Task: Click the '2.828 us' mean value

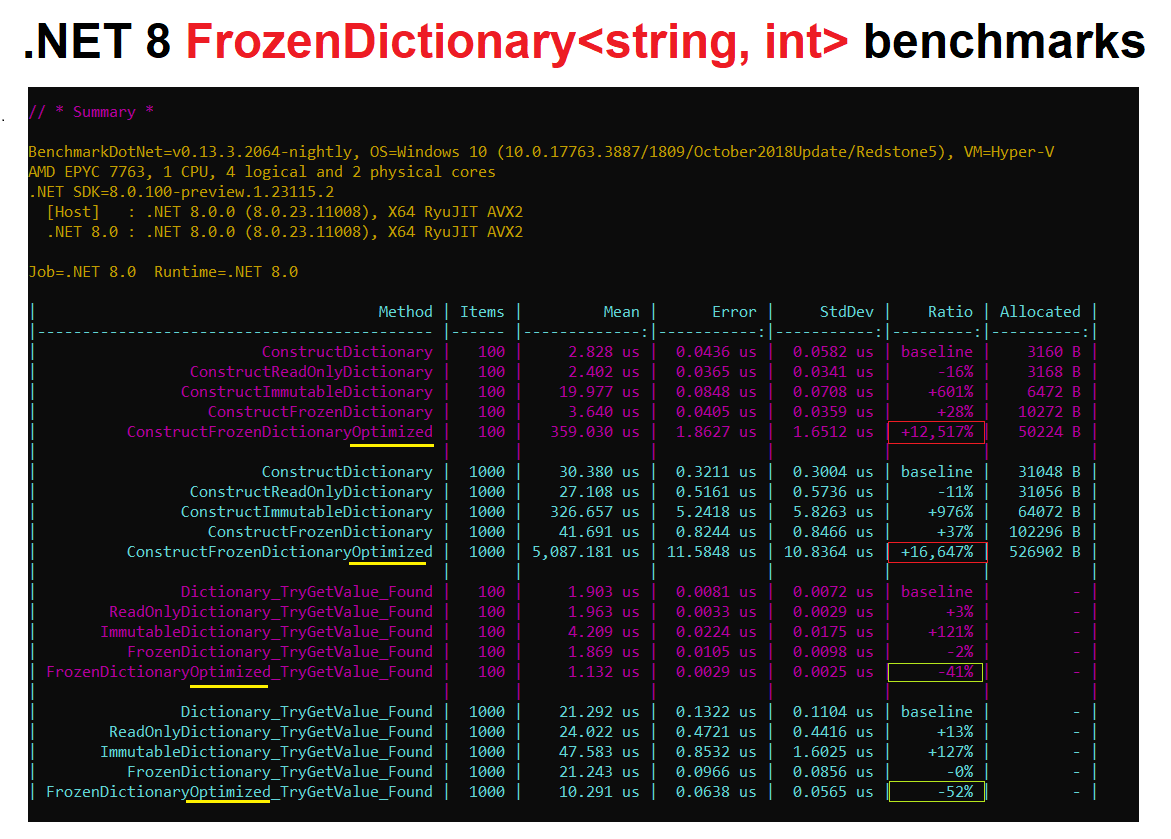Action: coord(603,352)
